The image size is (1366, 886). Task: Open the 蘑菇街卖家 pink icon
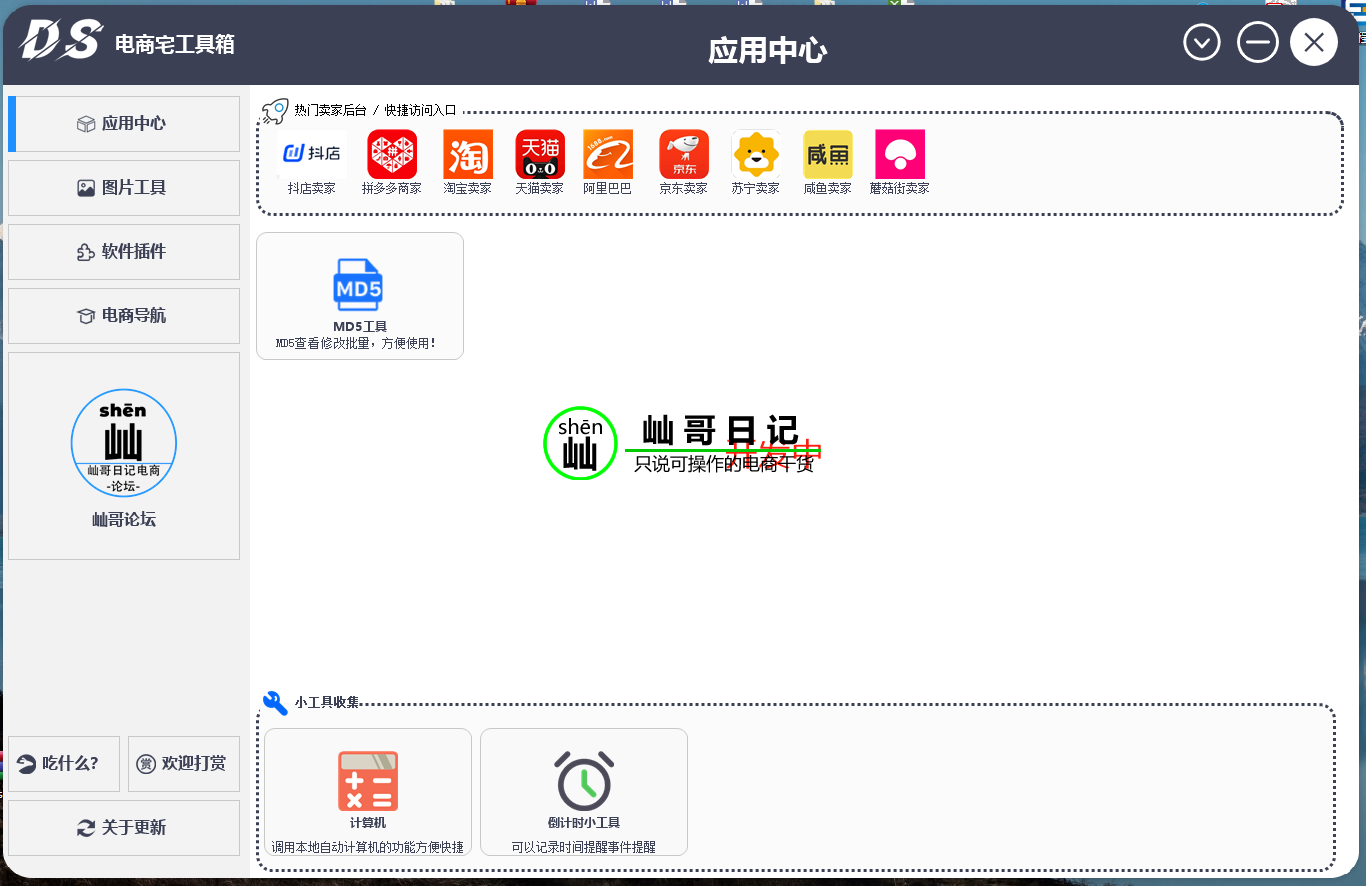[900, 154]
